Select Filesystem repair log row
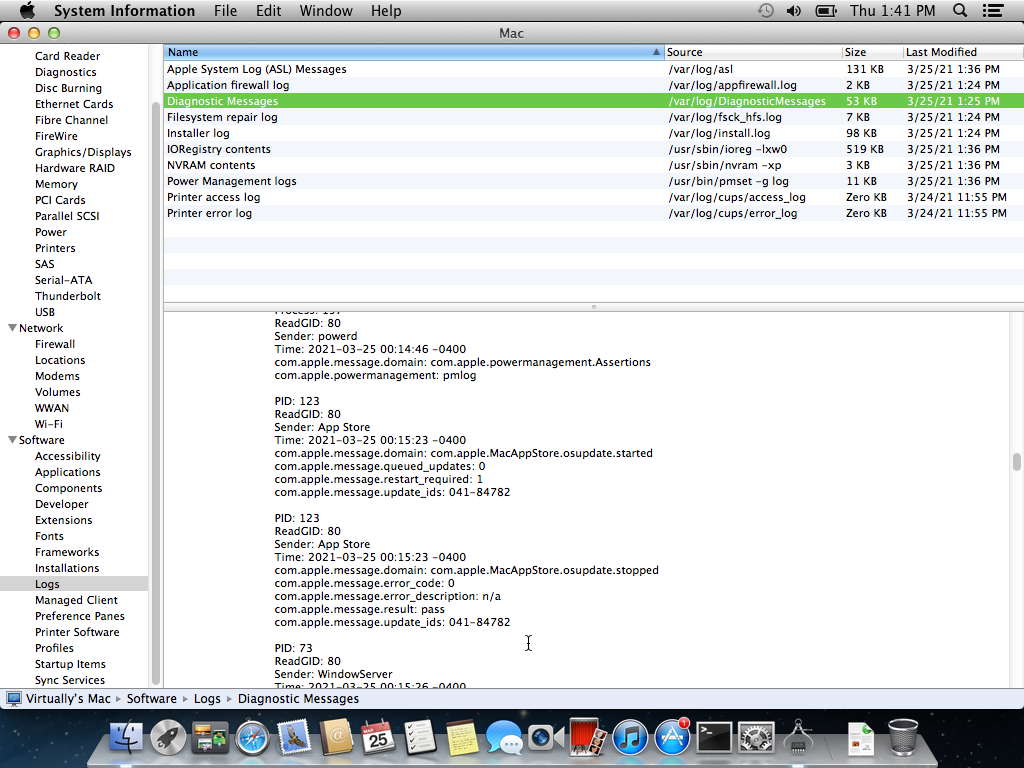Image resolution: width=1024 pixels, height=768 pixels. click(593, 117)
